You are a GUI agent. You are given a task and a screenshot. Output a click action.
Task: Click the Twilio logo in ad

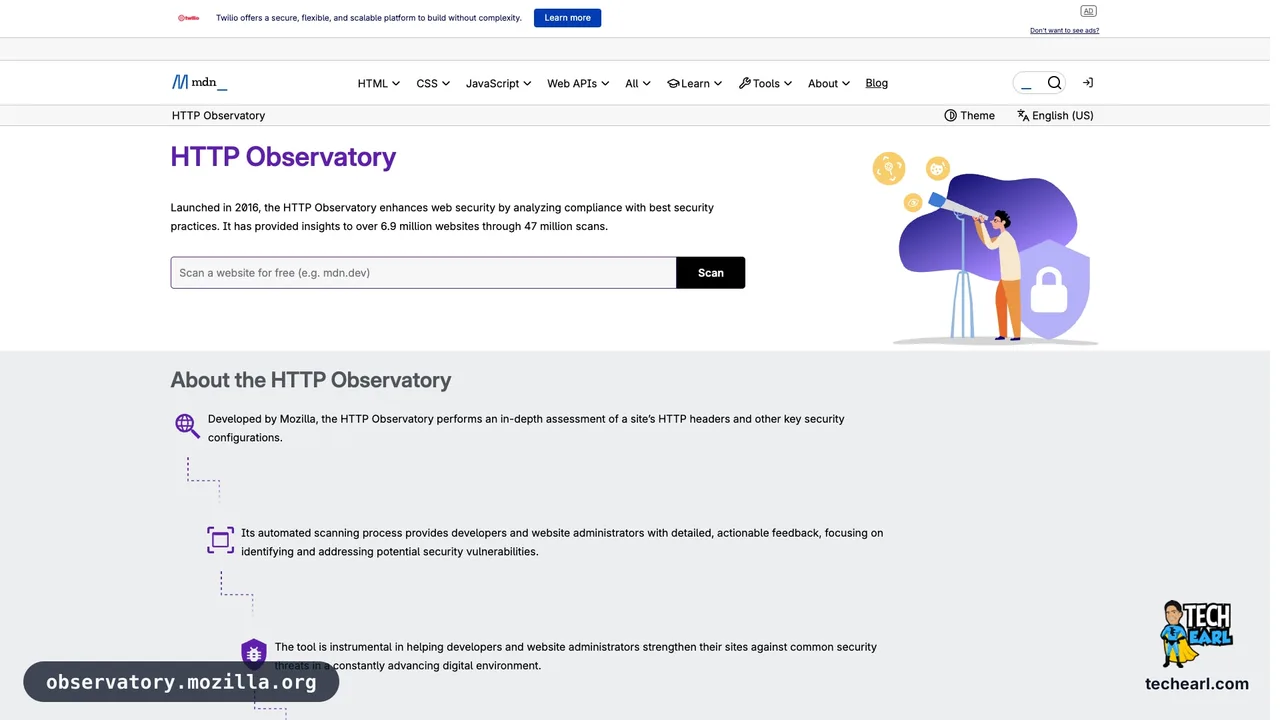point(189,18)
